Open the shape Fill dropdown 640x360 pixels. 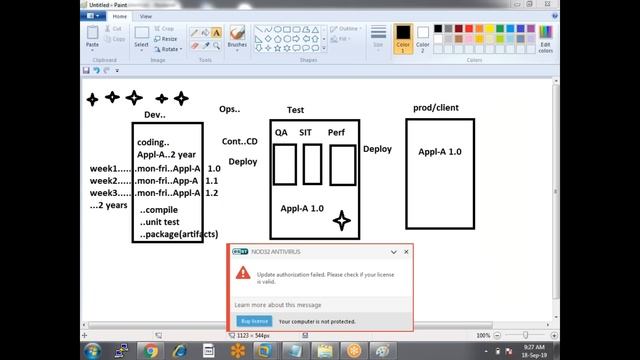[x=340, y=39]
